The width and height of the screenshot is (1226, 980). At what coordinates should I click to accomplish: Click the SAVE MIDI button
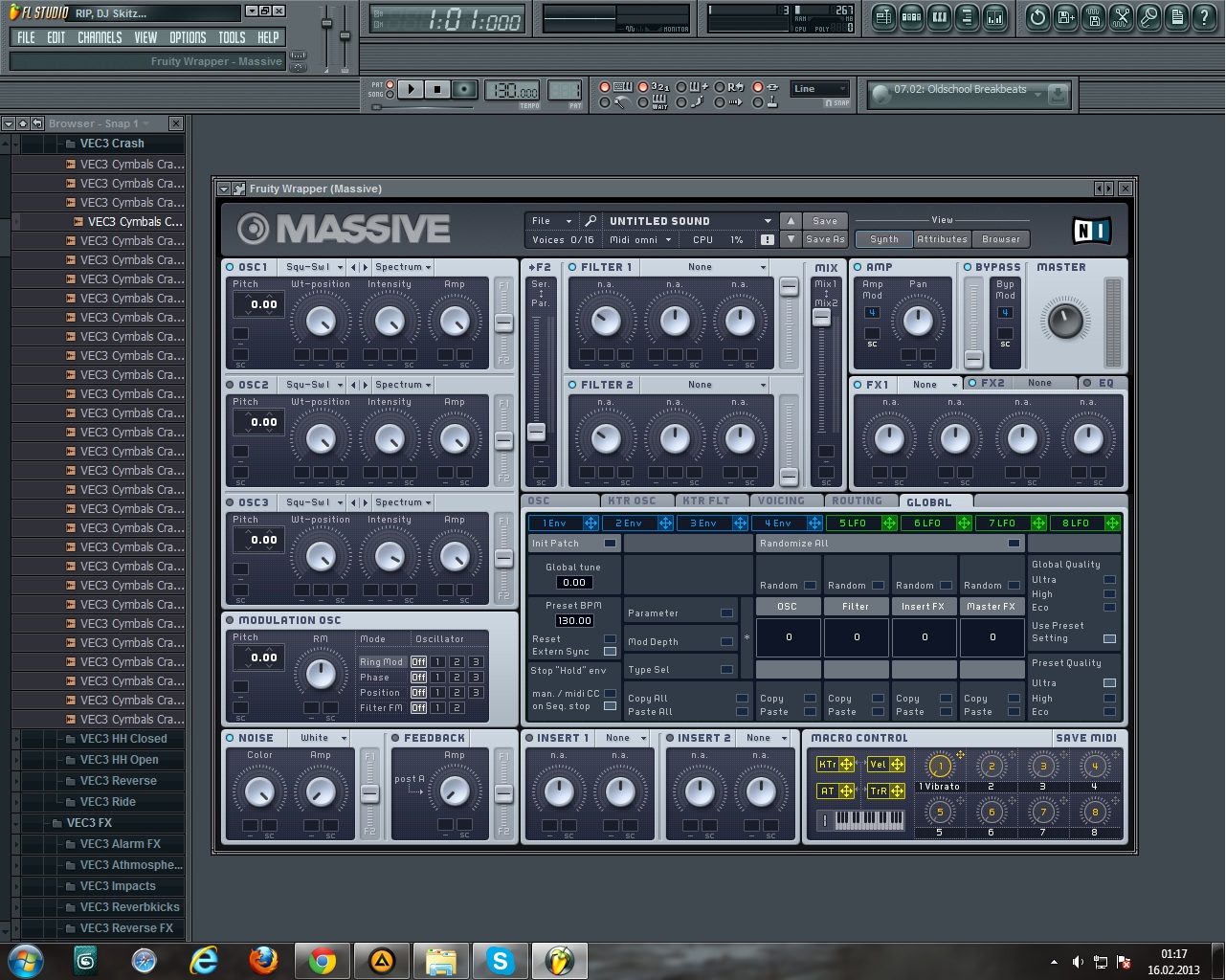(1085, 738)
